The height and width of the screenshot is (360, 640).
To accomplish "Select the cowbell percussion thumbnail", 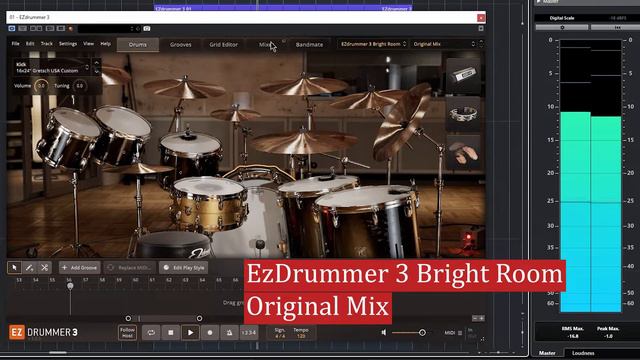I will (x=463, y=75).
